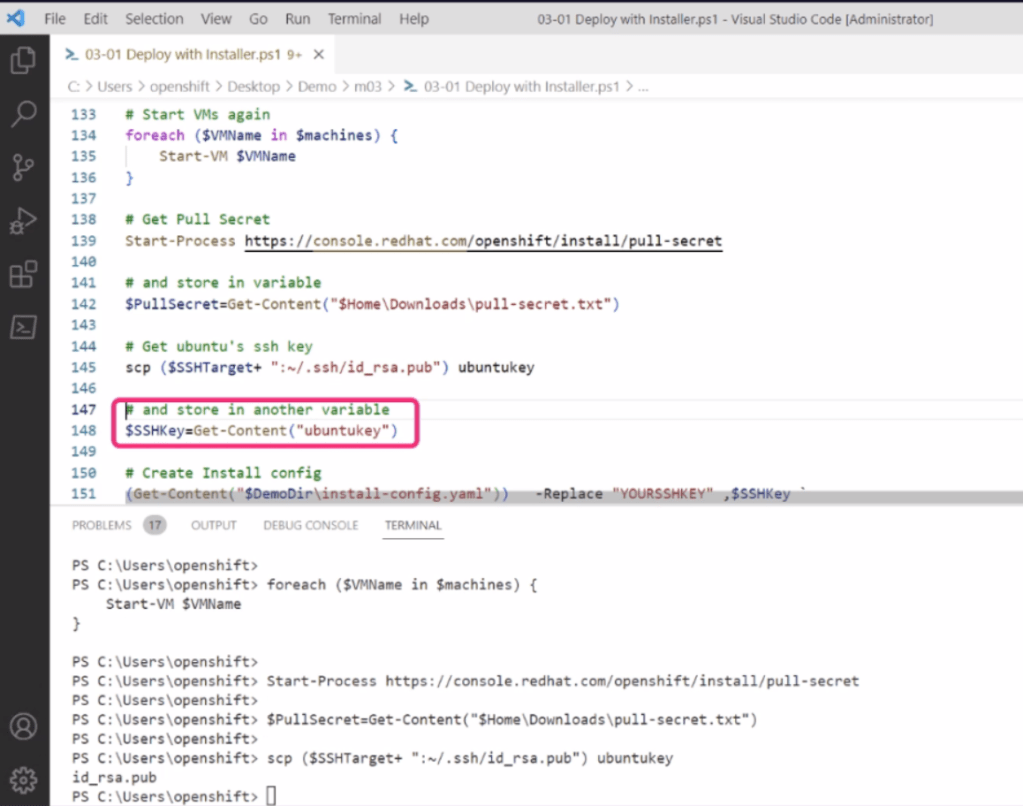Click the '# Create Install config' comment
The height and width of the screenshot is (806, 1023).
click(x=223, y=473)
